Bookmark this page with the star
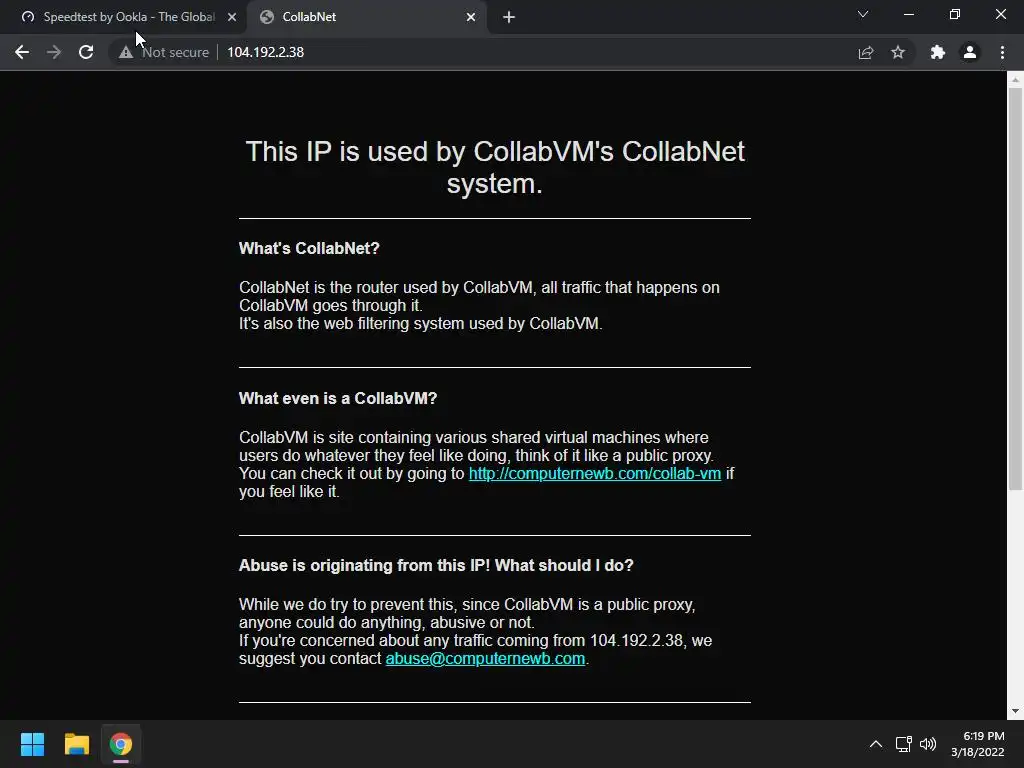This screenshot has height=768, width=1024. point(898,52)
